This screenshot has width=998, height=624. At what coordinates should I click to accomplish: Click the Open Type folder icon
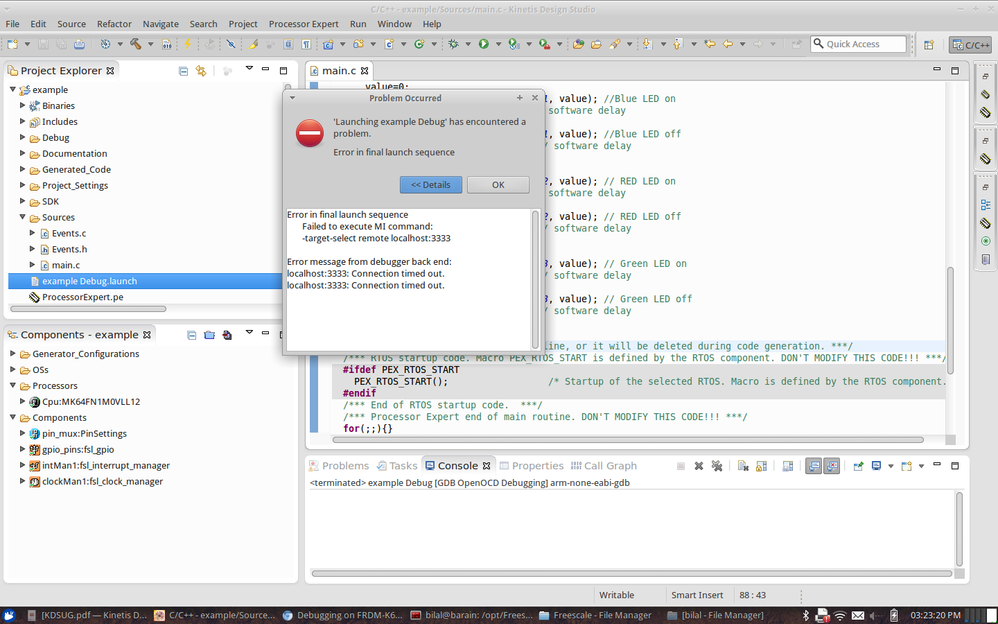pos(578,44)
